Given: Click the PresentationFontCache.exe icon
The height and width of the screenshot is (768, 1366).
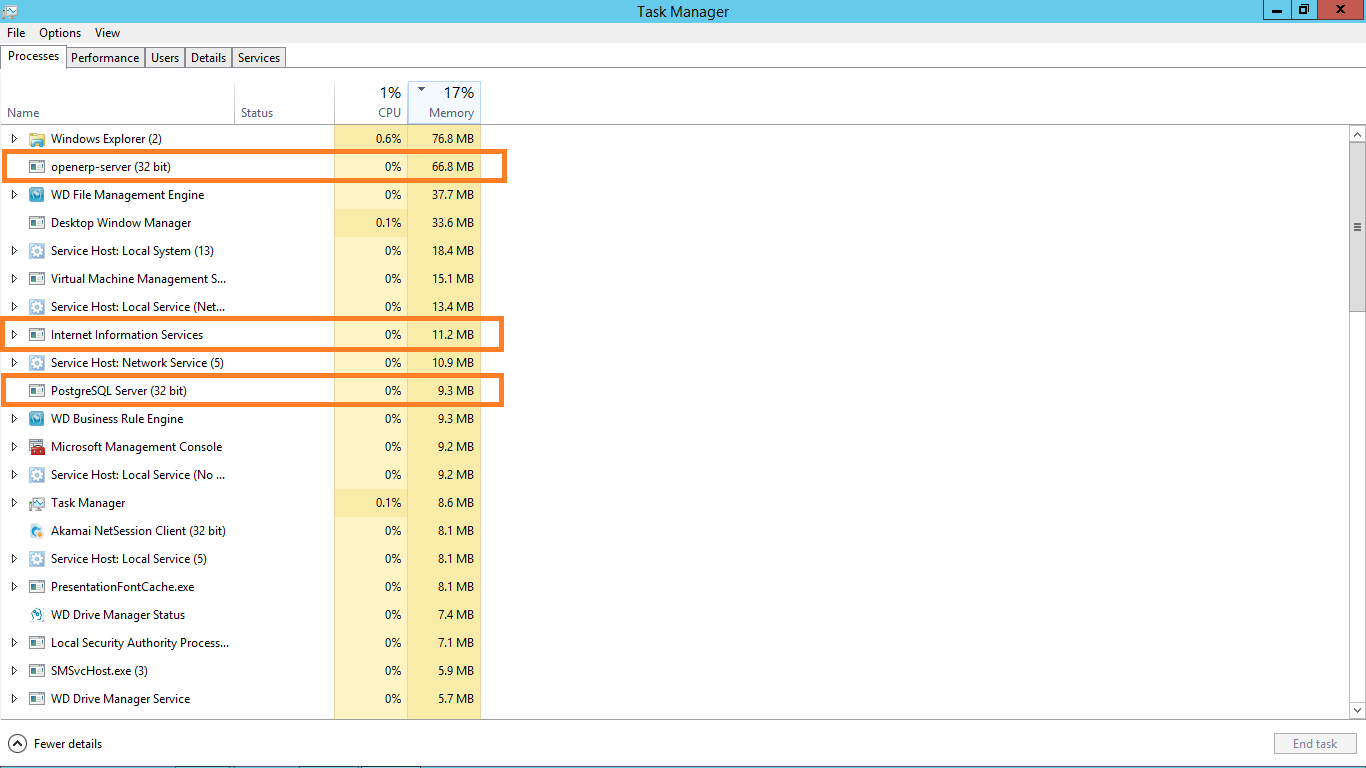Looking at the screenshot, I should (37, 587).
